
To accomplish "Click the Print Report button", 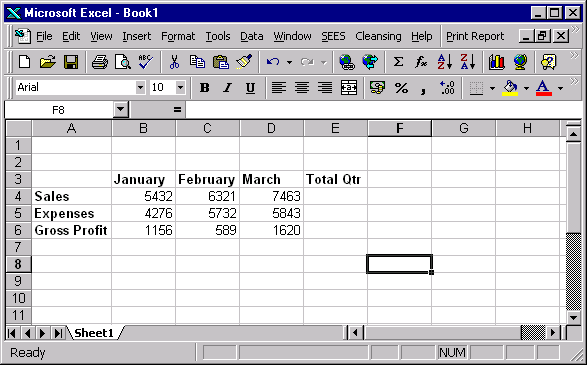I will point(475,36).
